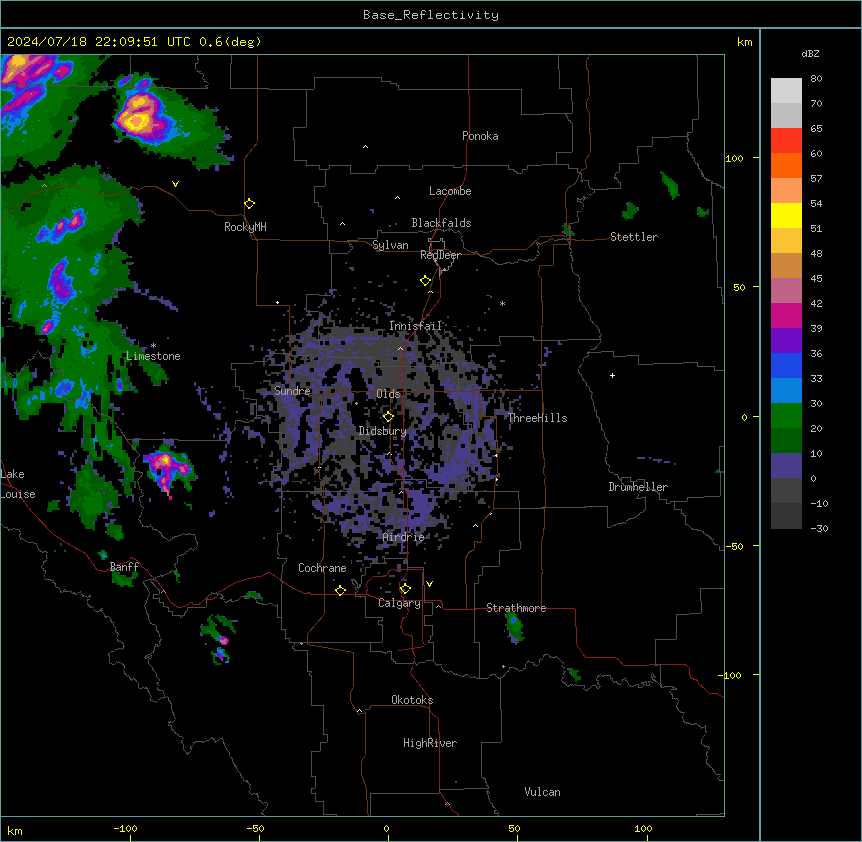This screenshot has height=842, width=862.
Task: Click the RockyMH label
Action: coord(245,227)
